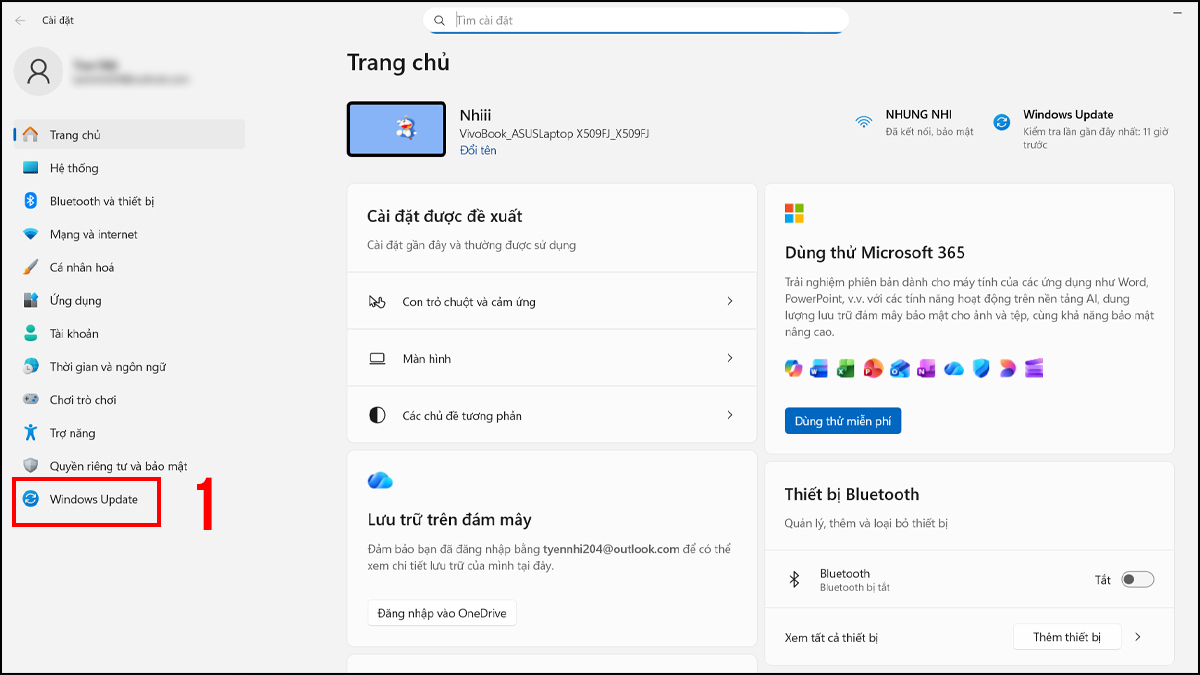Open the PowerPoint icon in Microsoft 365 section
This screenshot has height=675, width=1200.
(x=873, y=368)
